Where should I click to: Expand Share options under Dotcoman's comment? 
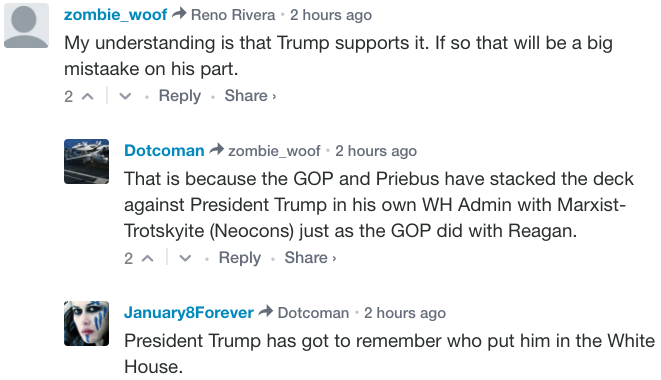[310, 258]
